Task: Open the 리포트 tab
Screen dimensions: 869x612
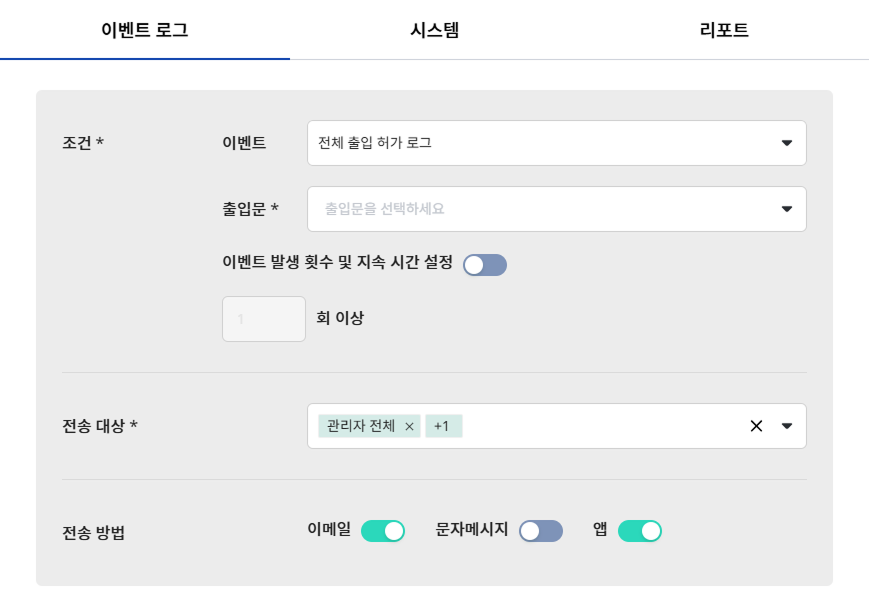Action: tap(724, 30)
